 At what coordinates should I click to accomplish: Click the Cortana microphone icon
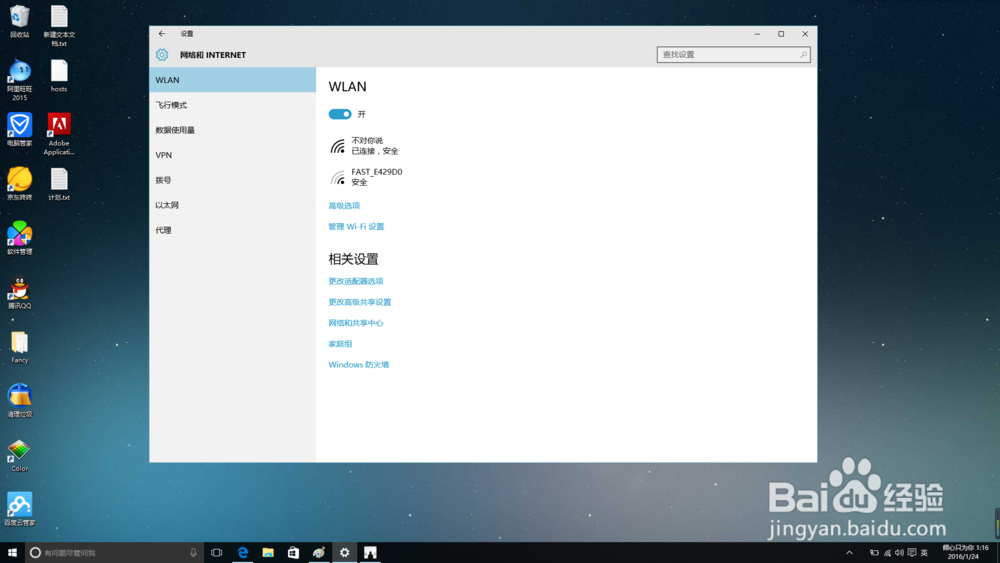[x=193, y=553]
